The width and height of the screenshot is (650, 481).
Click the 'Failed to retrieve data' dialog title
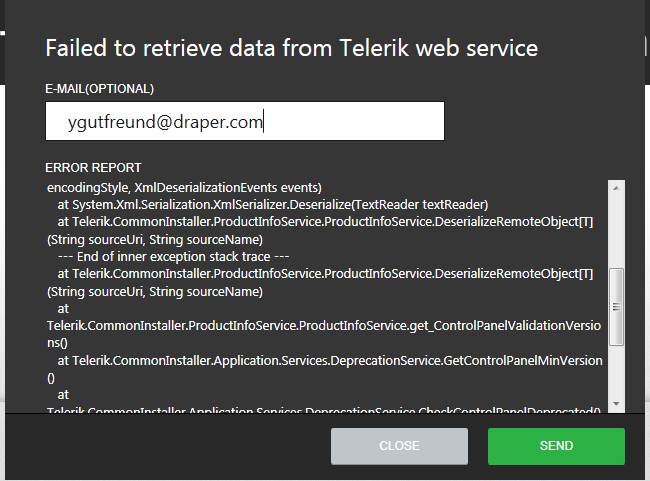tap(292, 48)
